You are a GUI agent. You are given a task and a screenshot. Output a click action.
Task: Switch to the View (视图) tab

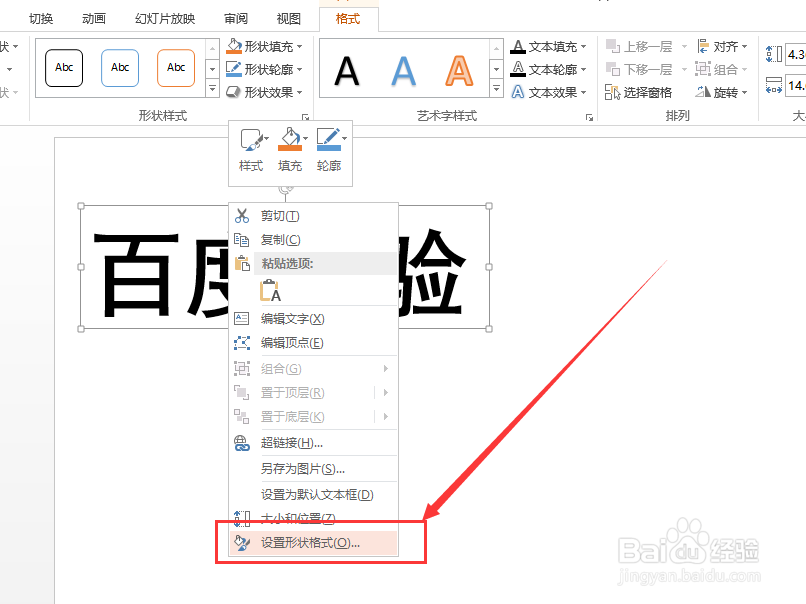coord(288,19)
